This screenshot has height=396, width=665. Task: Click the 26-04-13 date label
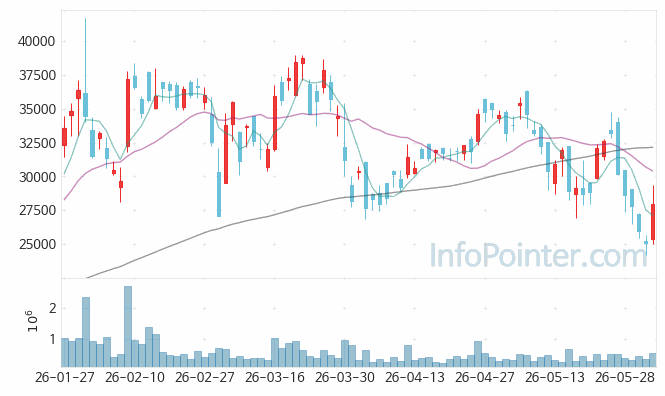click(x=415, y=377)
